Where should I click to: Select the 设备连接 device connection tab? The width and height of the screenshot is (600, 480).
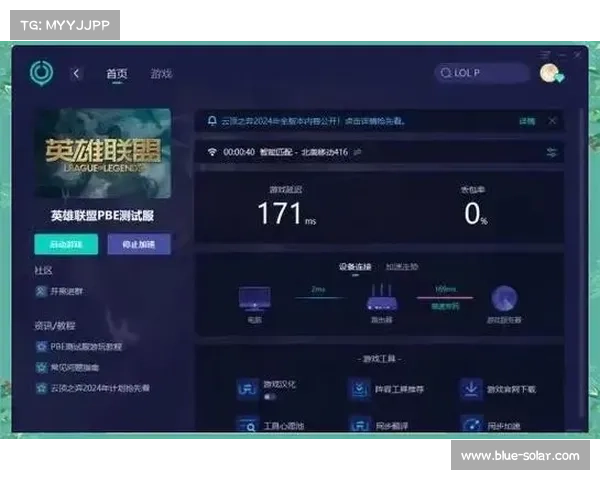355,267
